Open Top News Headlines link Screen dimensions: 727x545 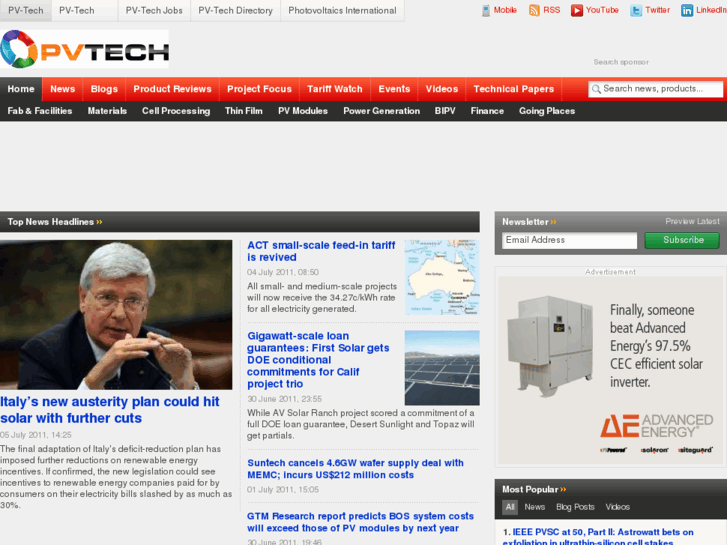pyautogui.click(x=55, y=222)
